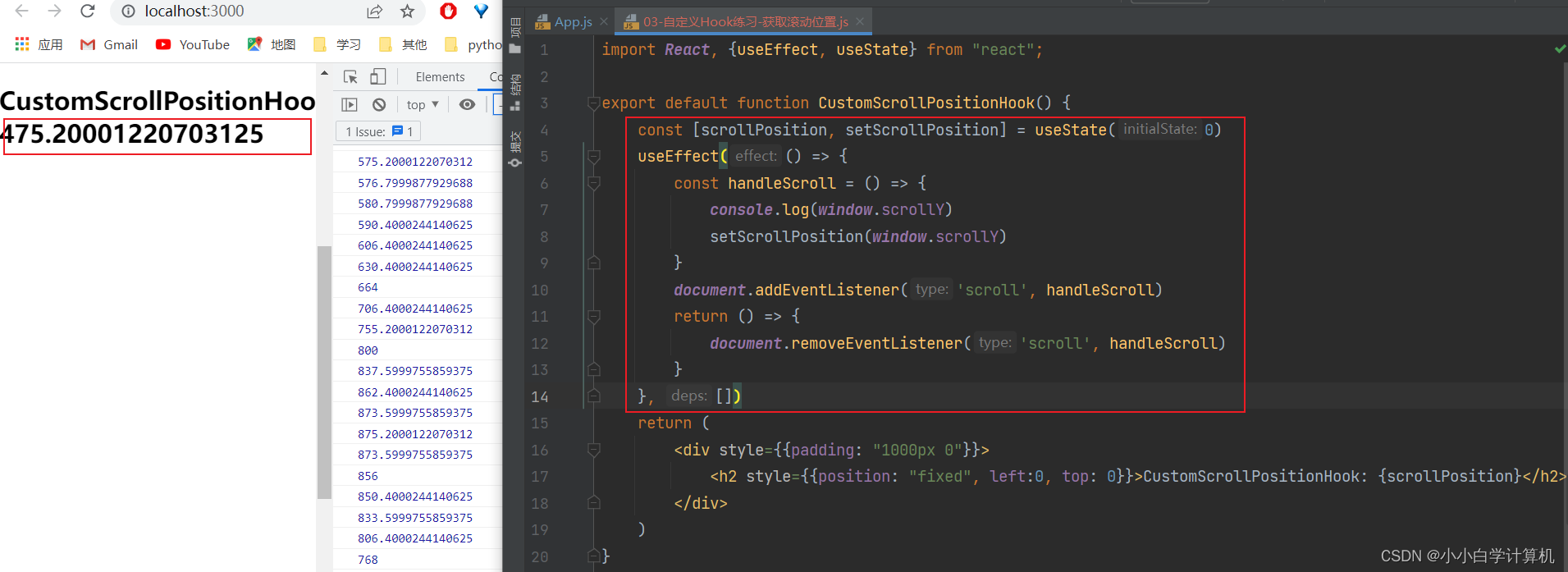Open the blue diamond extension icon
Screen dimensions: 1568x572
pyautogui.click(x=481, y=11)
